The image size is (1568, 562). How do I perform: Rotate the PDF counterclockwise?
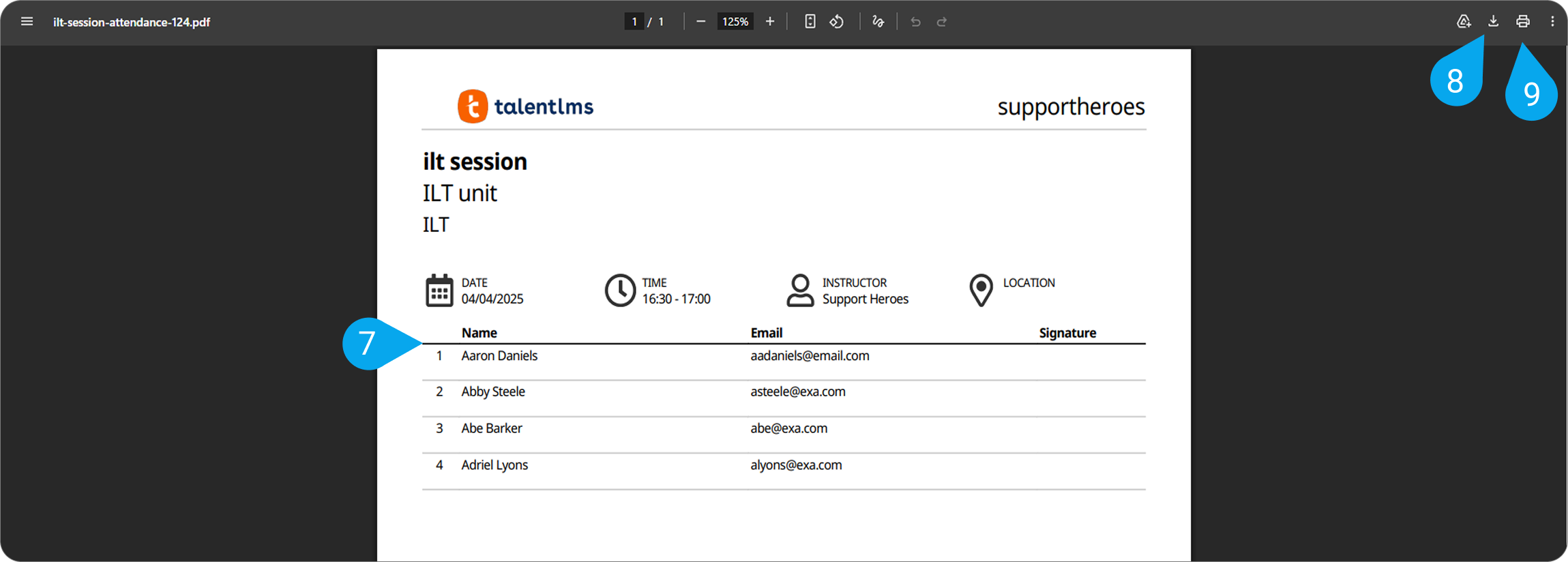point(837,22)
